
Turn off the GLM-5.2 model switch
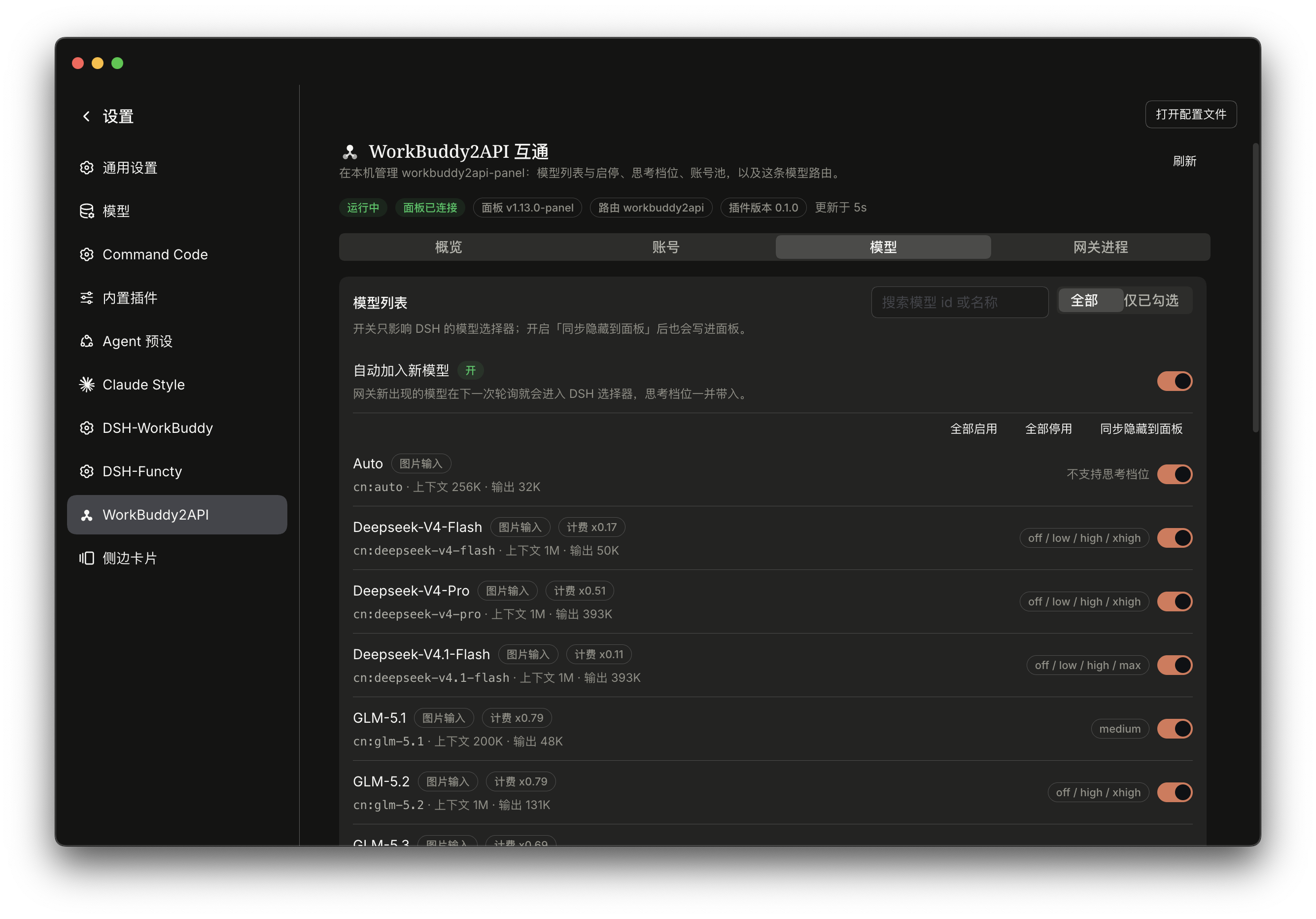[1175, 792]
